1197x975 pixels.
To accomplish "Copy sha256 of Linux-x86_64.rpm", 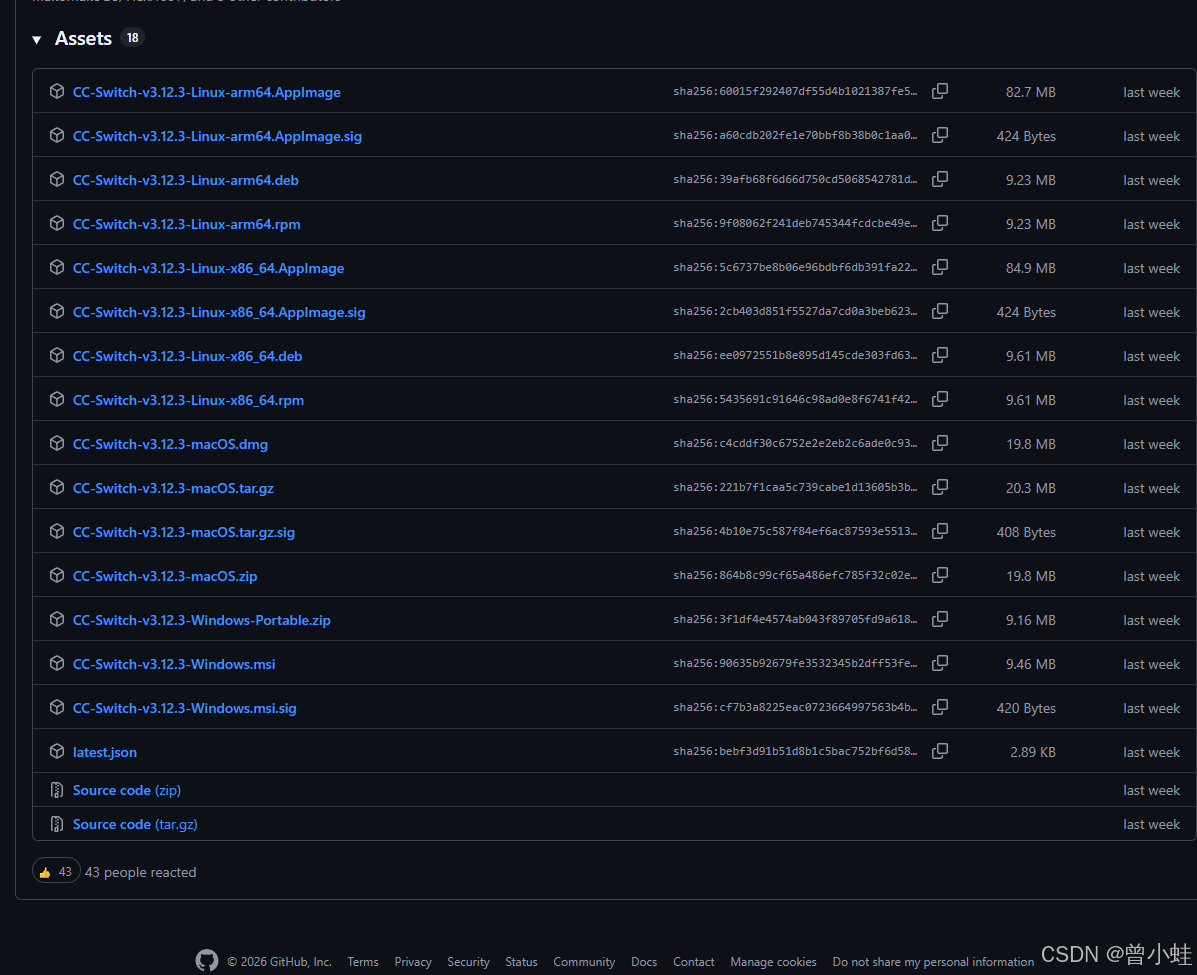I will tap(940, 399).
